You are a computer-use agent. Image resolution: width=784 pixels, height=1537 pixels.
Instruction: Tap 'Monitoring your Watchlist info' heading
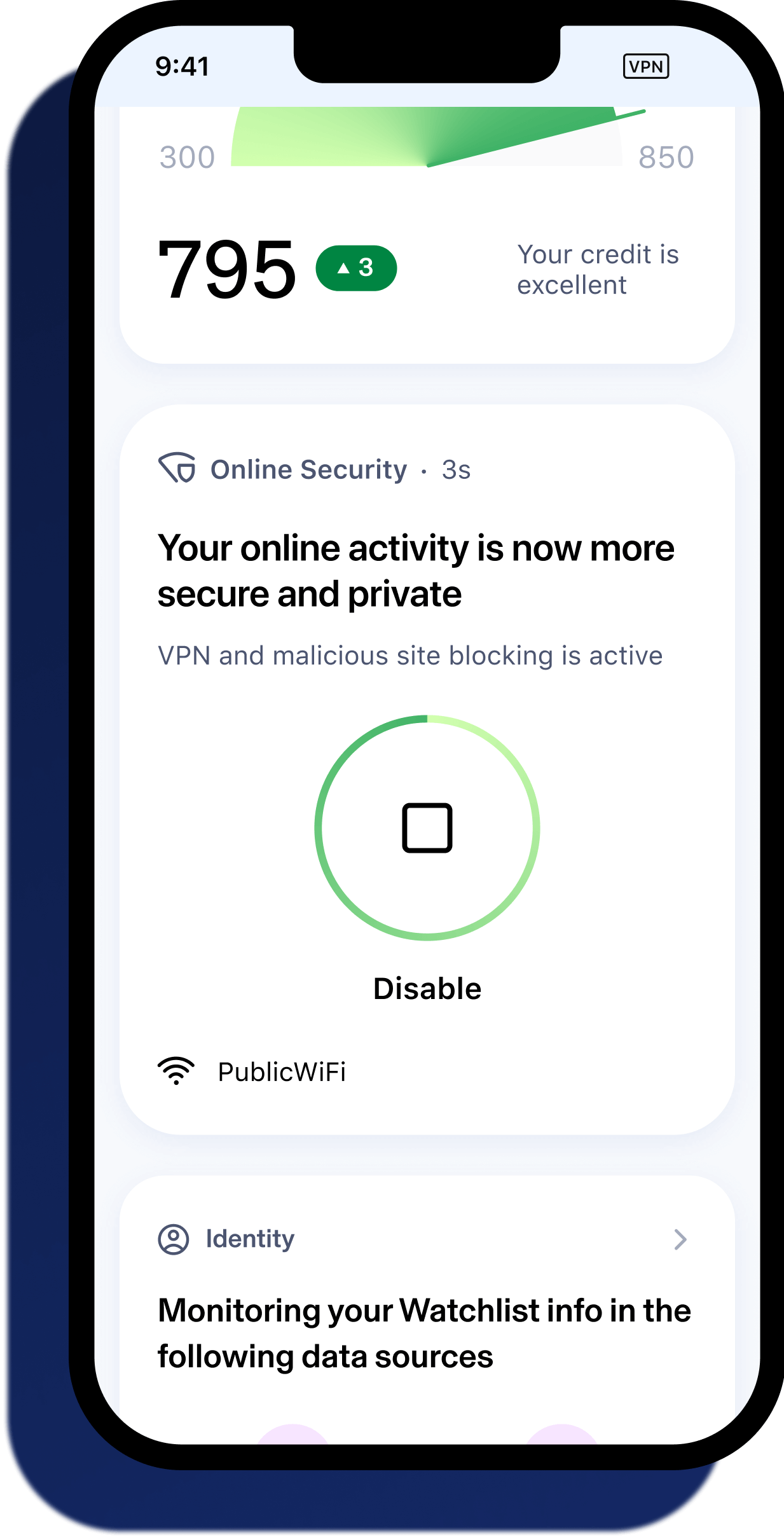(x=423, y=1333)
